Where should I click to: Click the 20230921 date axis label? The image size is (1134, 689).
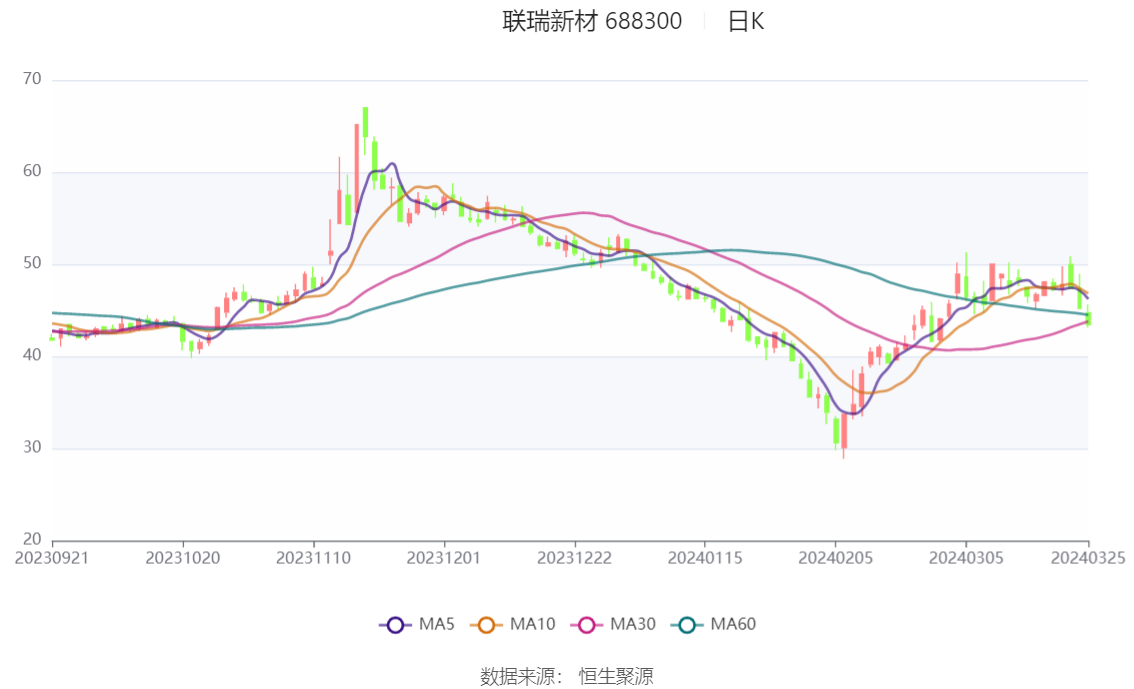(52, 558)
